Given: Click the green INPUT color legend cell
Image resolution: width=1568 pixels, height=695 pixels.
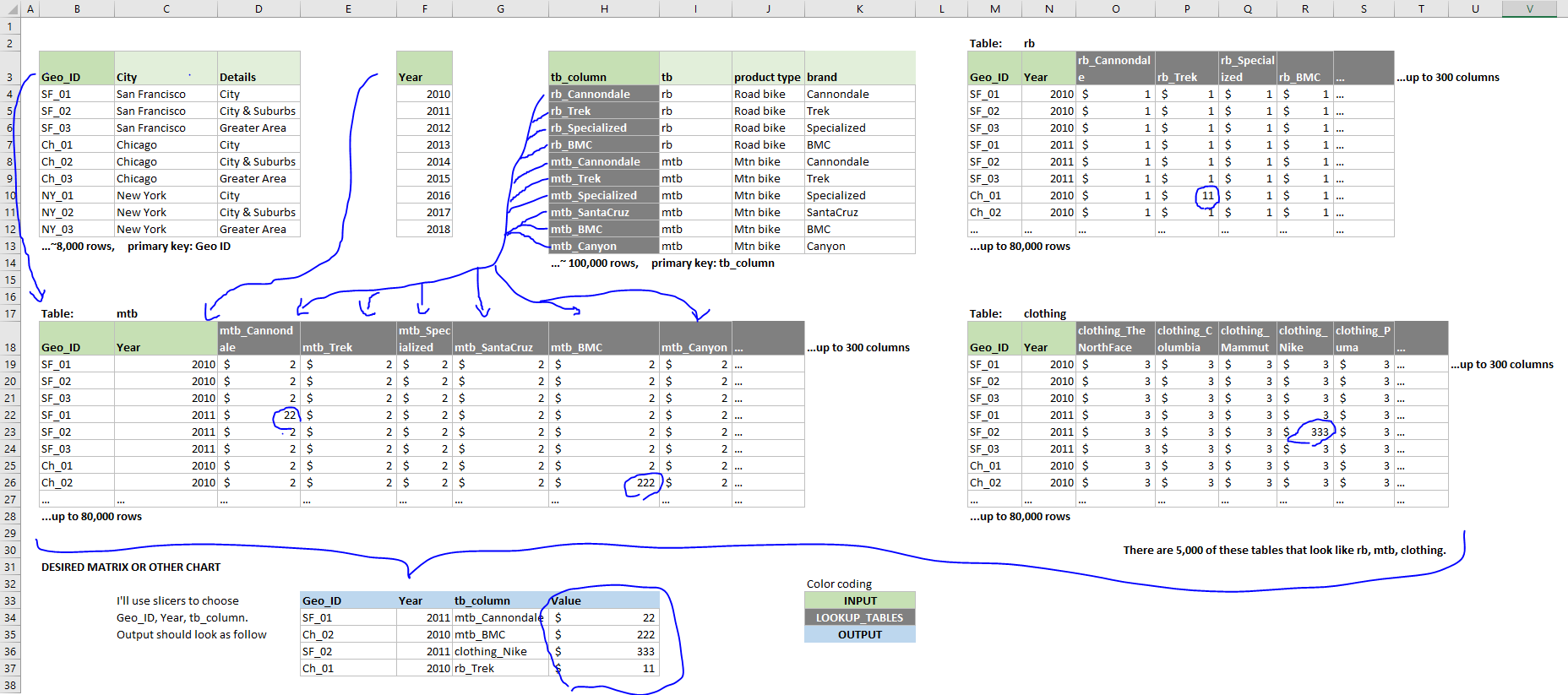Looking at the screenshot, I should pos(860,600).
